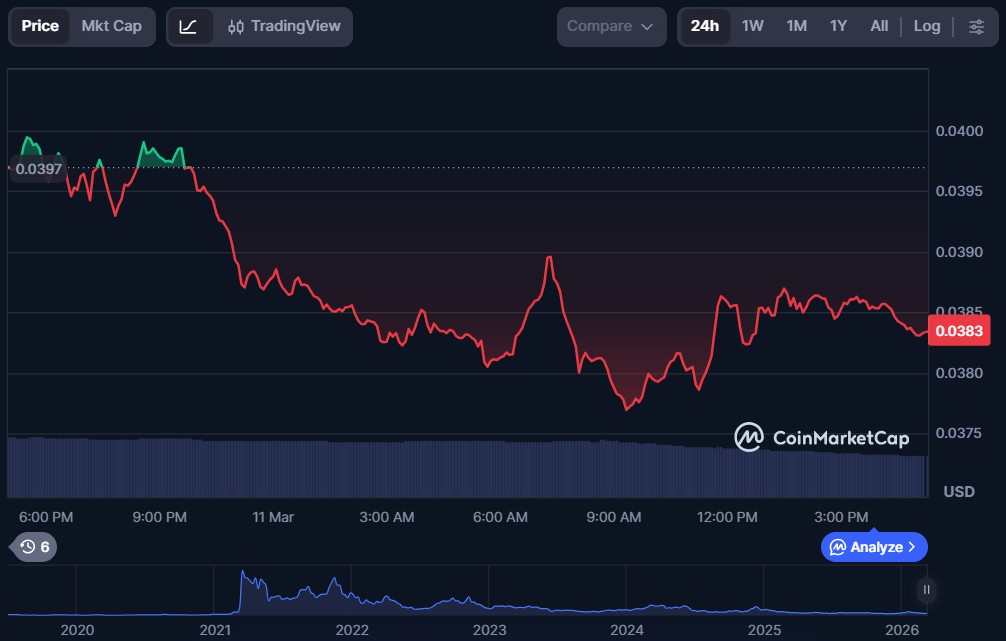Enable Log scale on chart
This screenshot has height=641, width=1006.
click(926, 27)
